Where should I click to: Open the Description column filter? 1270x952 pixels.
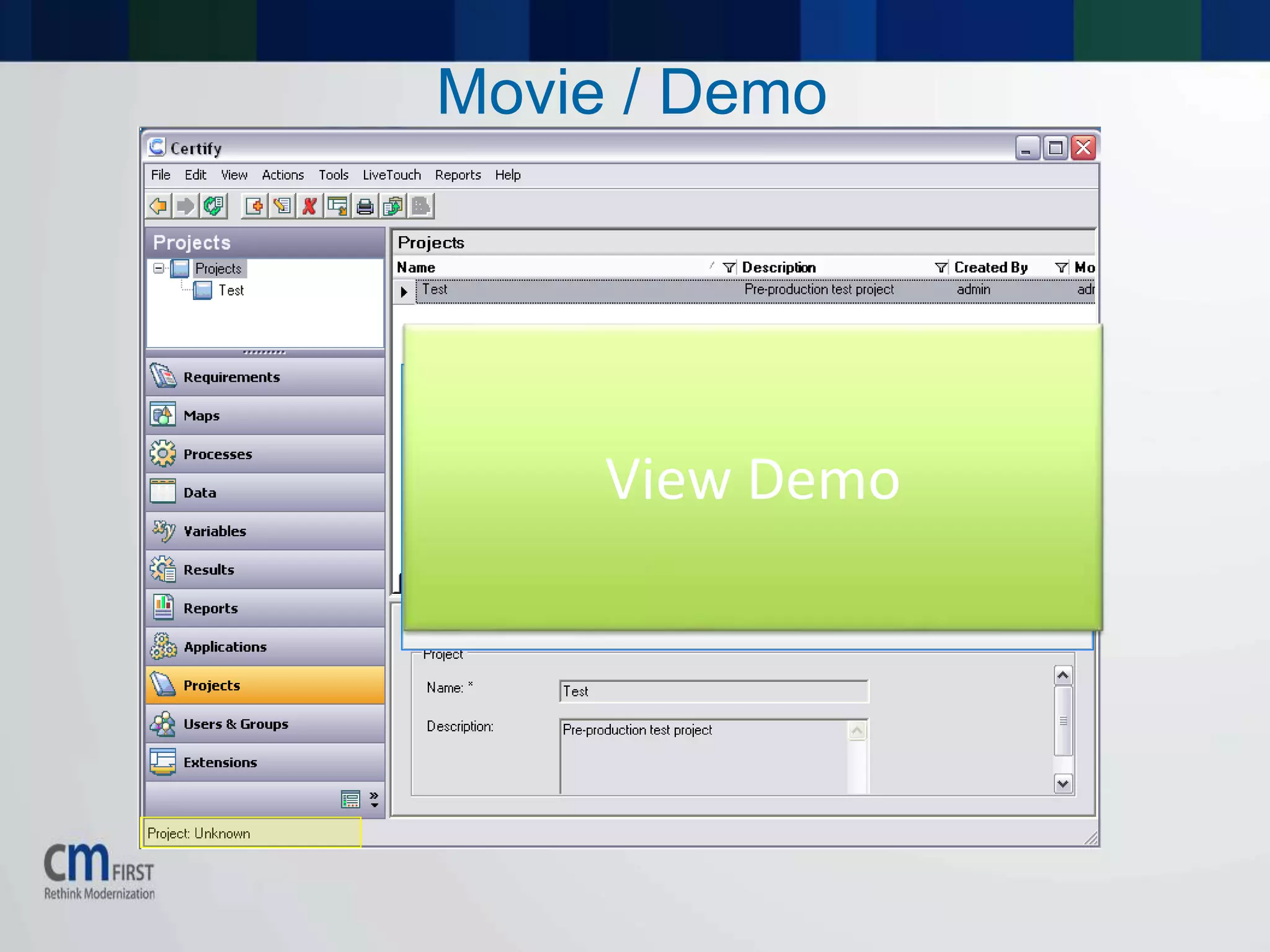(x=941, y=267)
